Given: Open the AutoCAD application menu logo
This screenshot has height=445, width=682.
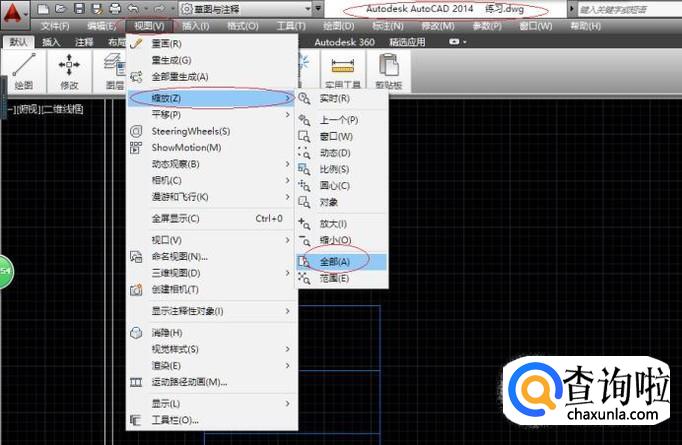Looking at the screenshot, I should tap(15, 14).
